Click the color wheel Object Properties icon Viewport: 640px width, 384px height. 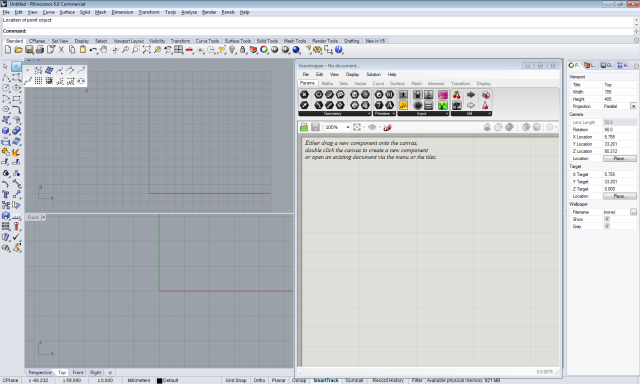click(264, 50)
